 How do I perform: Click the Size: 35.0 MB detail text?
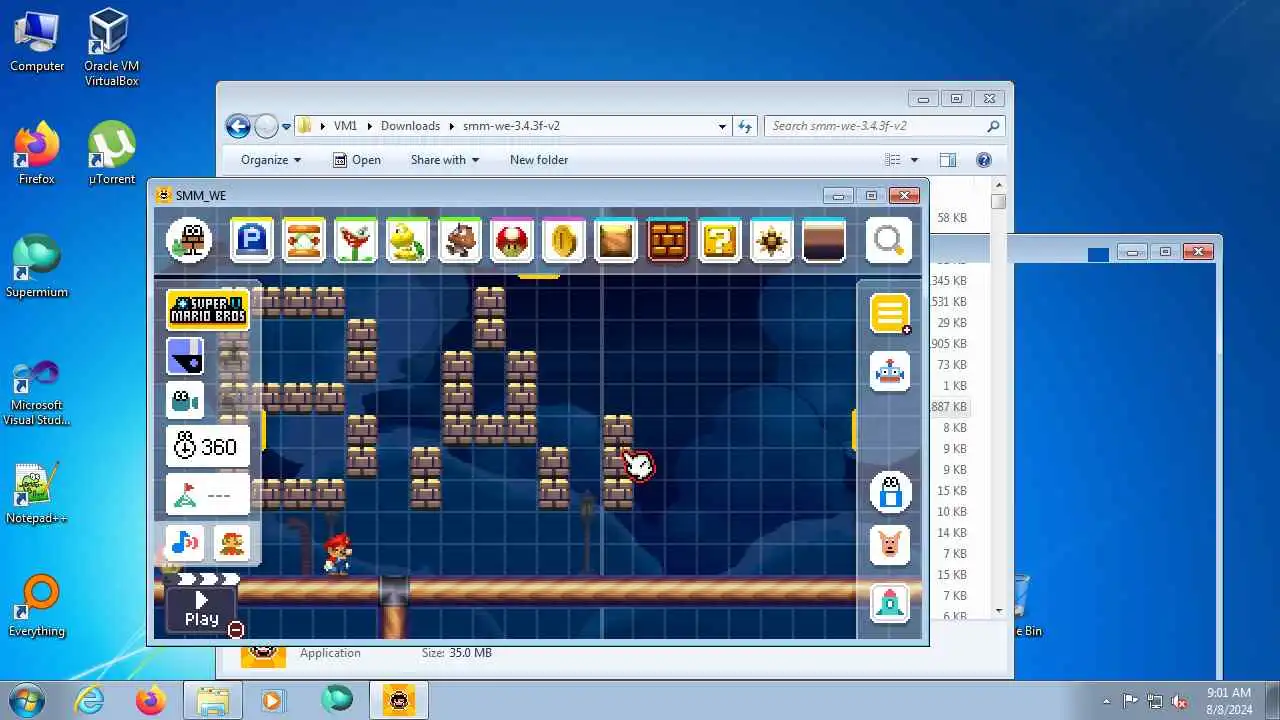click(456, 653)
